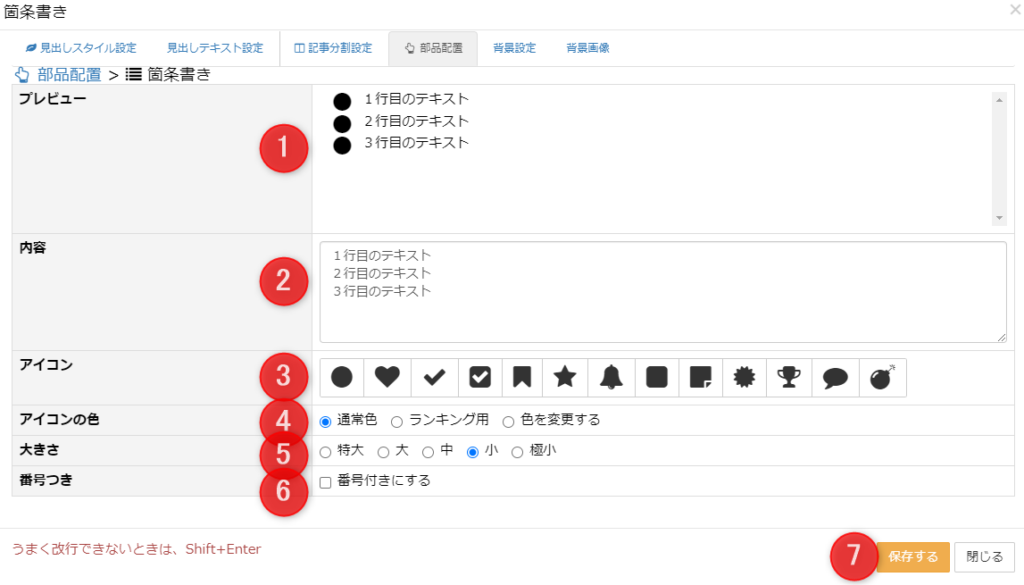The image size is (1024, 585).
Task: Select the checked-box bullet icon
Action: 480,377
